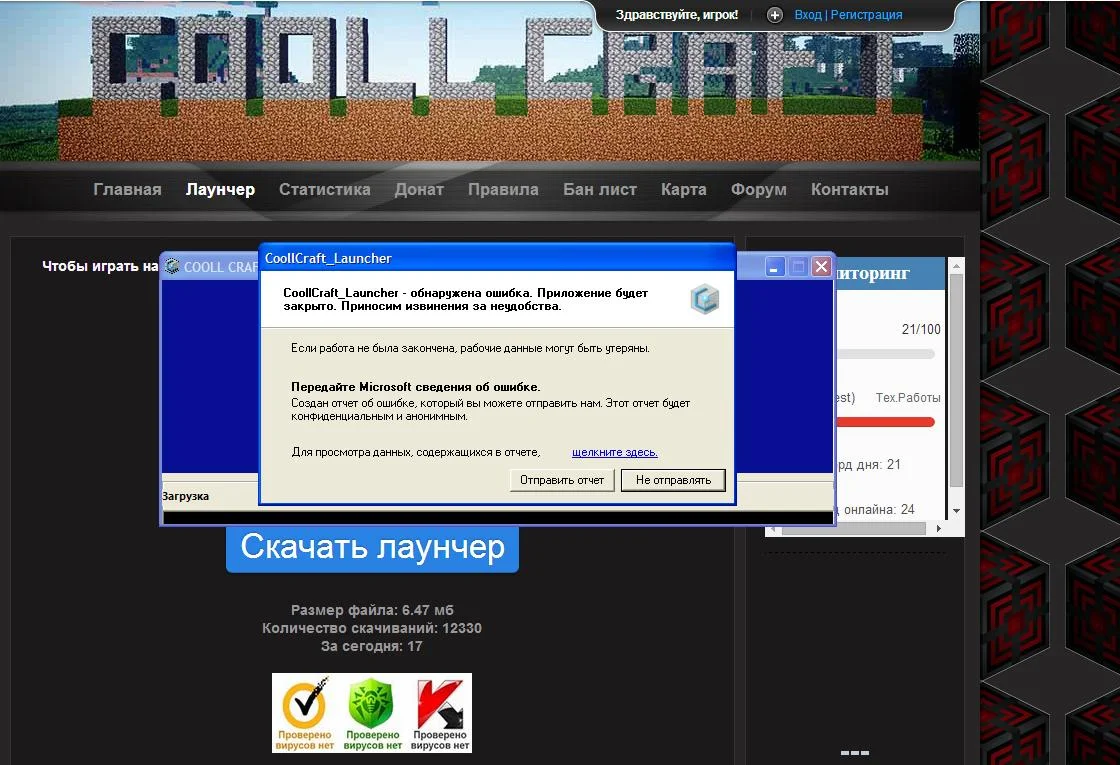This screenshot has width=1120, height=765.
Task: Click the CoollCraft_Launcher error dialog icon
Action: [705, 299]
